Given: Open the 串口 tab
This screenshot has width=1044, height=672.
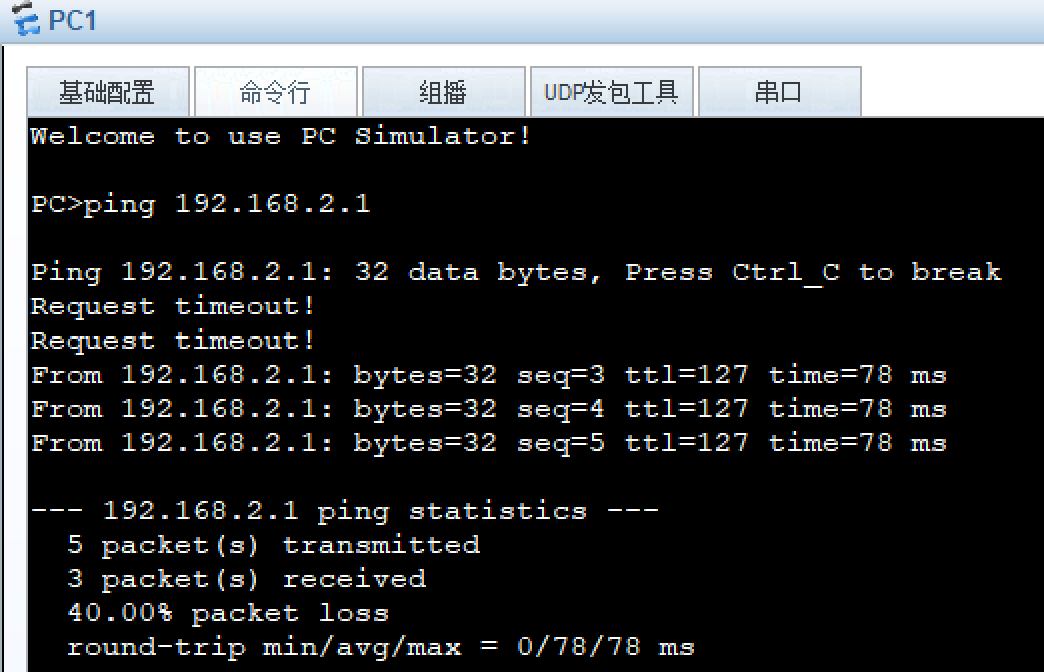Looking at the screenshot, I should [x=780, y=91].
